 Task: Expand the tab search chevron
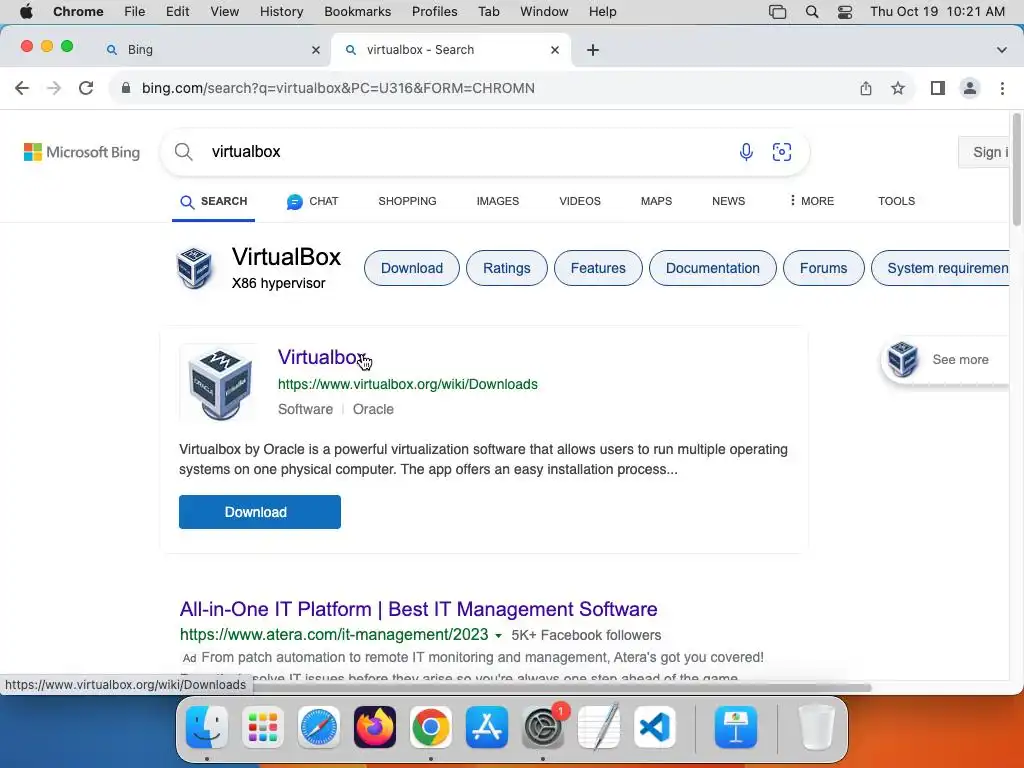pos(1001,50)
